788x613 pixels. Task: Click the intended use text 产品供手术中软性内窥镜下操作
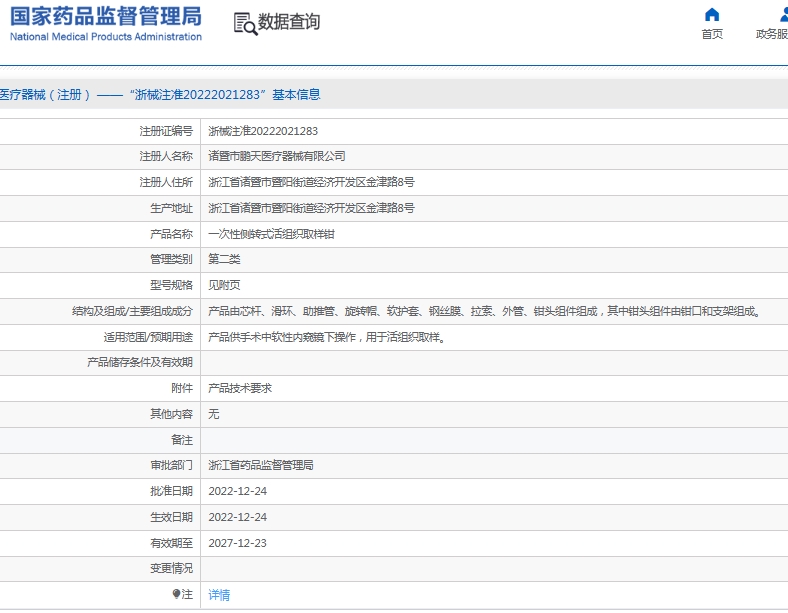coord(327,337)
